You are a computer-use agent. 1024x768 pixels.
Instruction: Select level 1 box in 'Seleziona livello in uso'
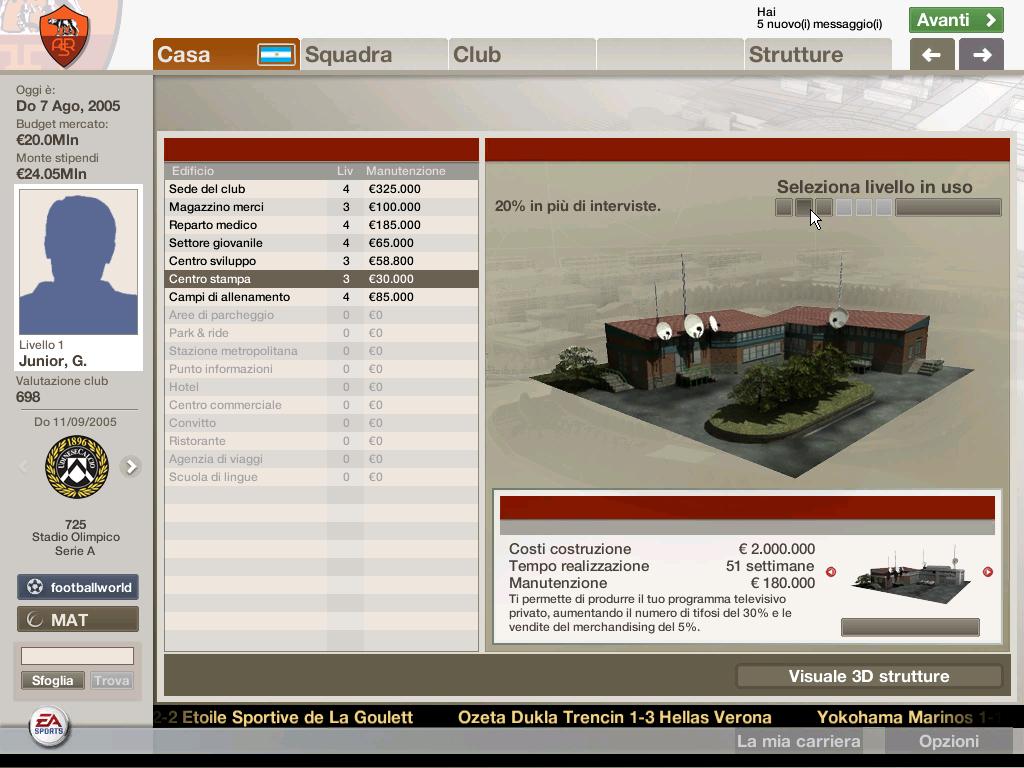(784, 207)
